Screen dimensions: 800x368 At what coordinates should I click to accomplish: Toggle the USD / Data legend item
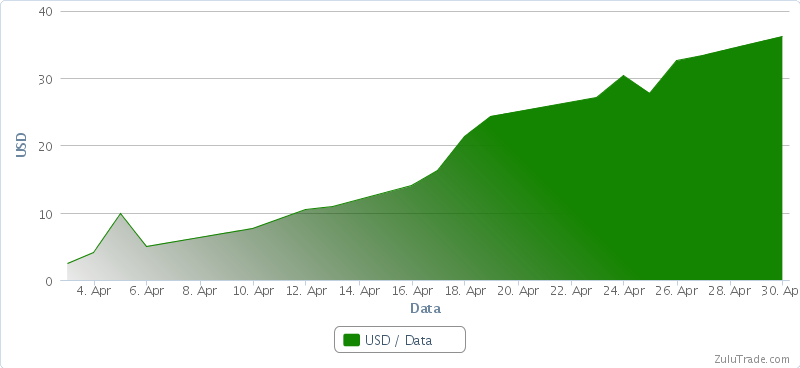point(399,340)
